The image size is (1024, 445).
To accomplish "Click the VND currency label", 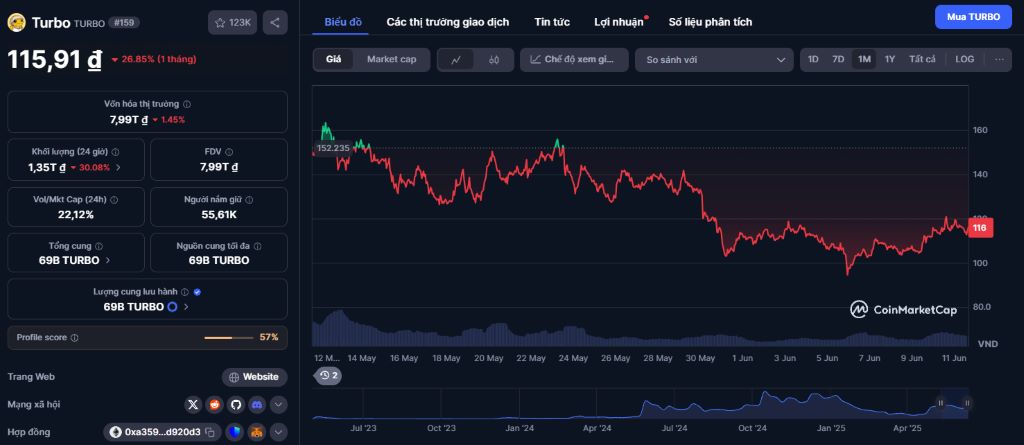I will 987,343.
